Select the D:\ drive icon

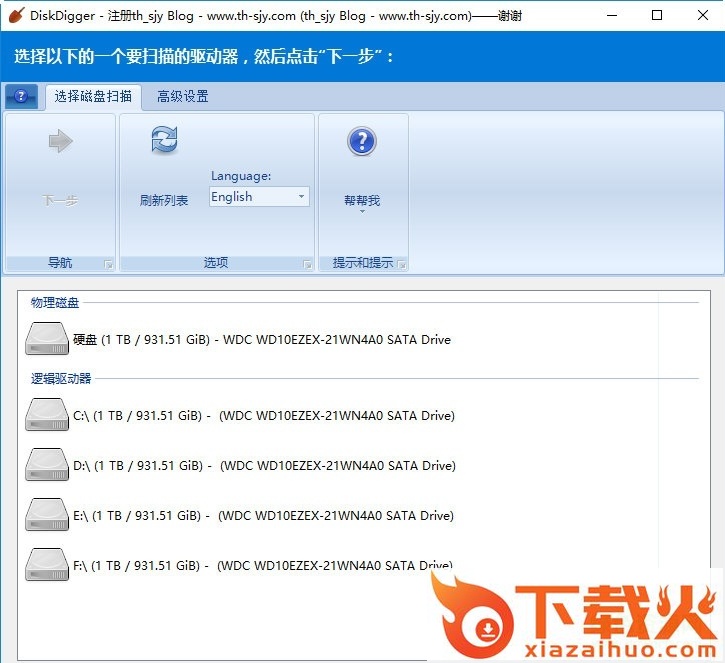click(47, 465)
